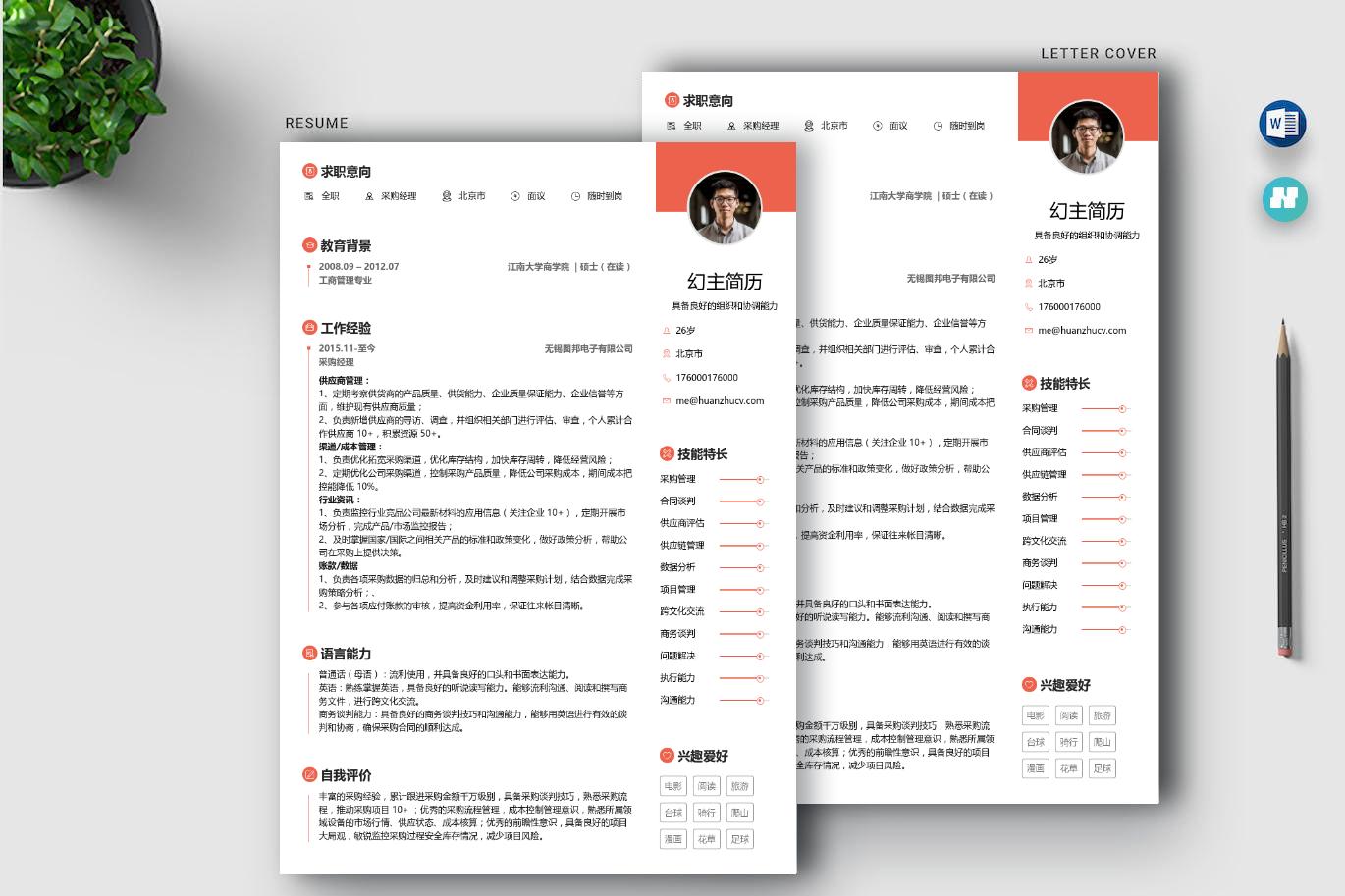Click 阅读 hobby tag on front resume

[x=707, y=786]
